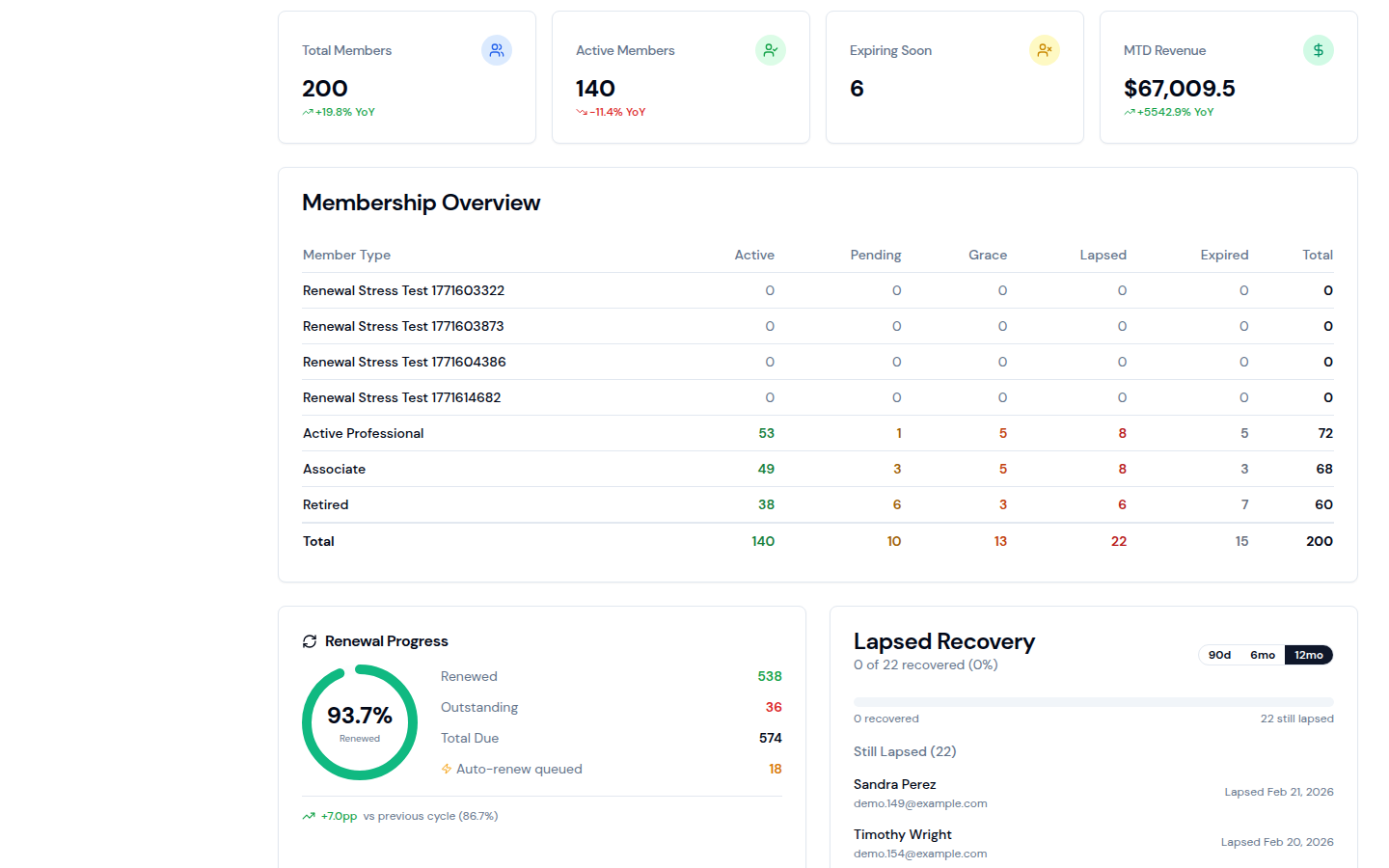Select the 90d recovery range

click(1219, 655)
